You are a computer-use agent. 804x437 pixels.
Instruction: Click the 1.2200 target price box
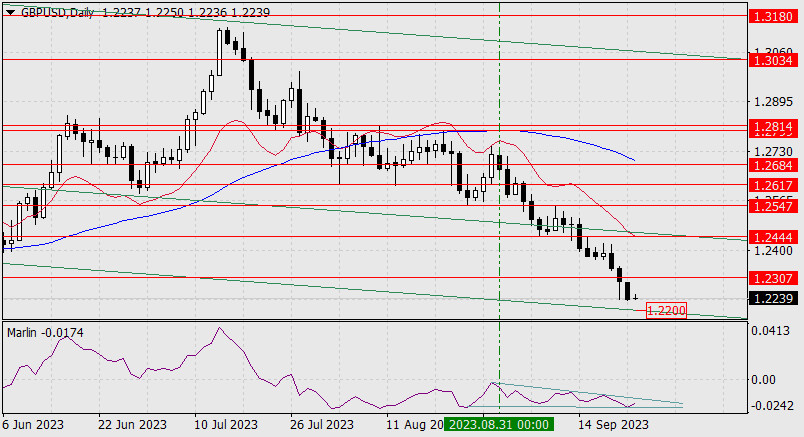click(666, 310)
